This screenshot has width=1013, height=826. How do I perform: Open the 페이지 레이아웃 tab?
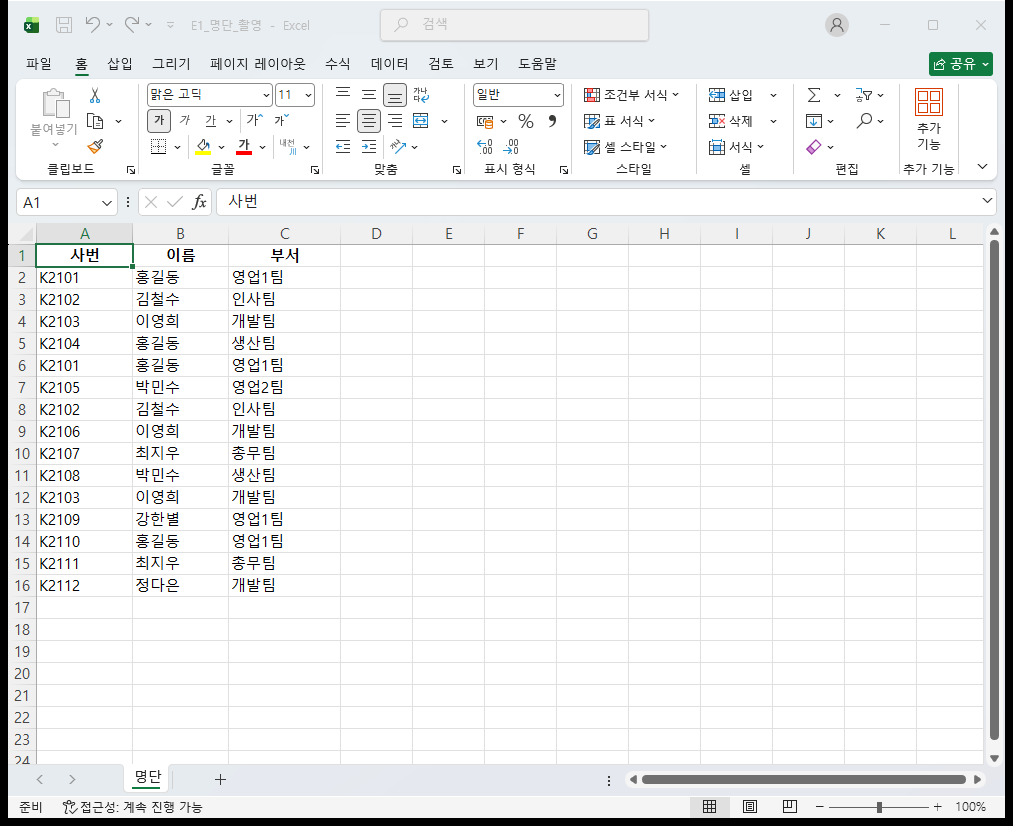[x=257, y=63]
